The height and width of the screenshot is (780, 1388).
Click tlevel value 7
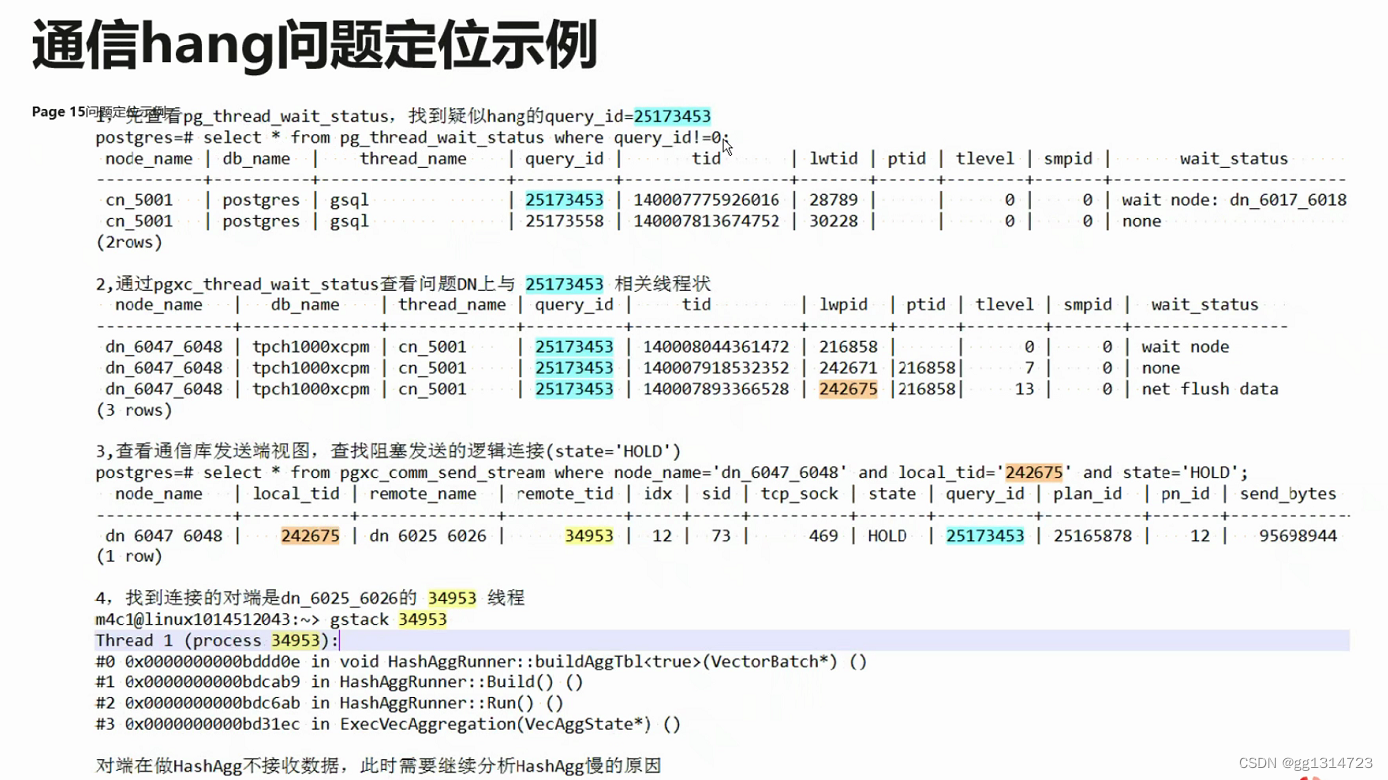(1029, 368)
